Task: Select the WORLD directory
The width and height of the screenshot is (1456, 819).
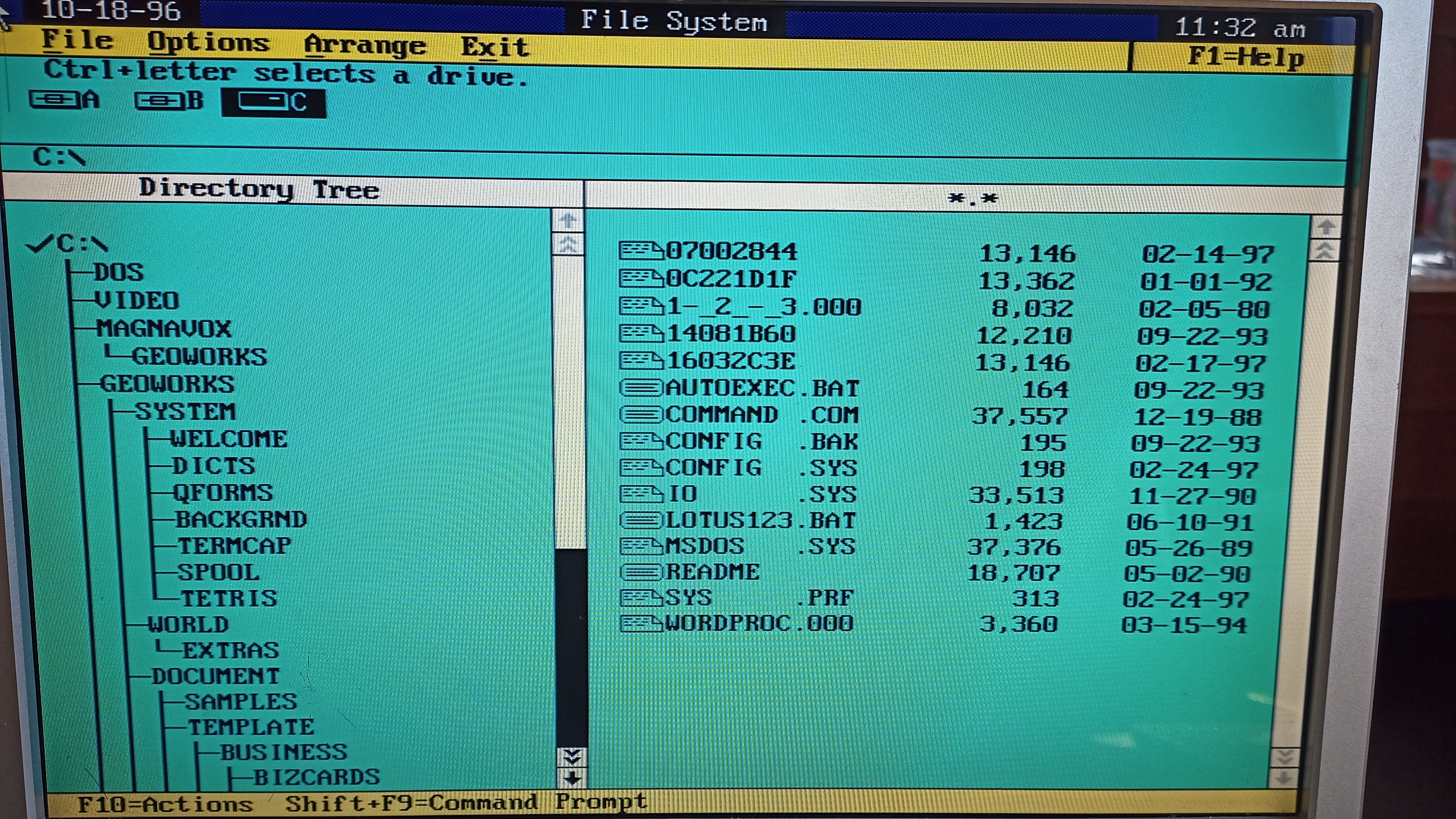Action: [188, 624]
